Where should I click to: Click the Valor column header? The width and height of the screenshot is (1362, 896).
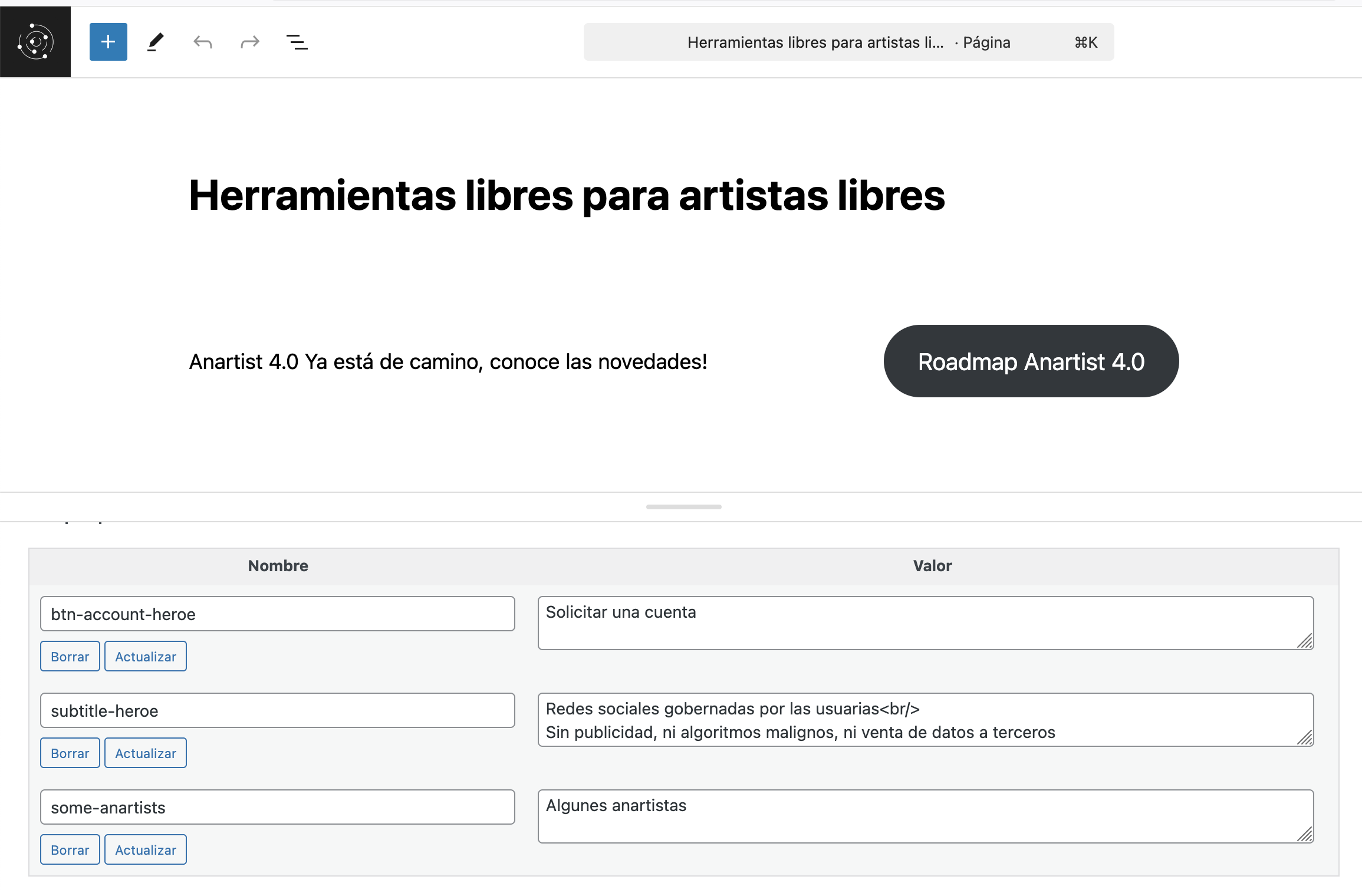932,566
